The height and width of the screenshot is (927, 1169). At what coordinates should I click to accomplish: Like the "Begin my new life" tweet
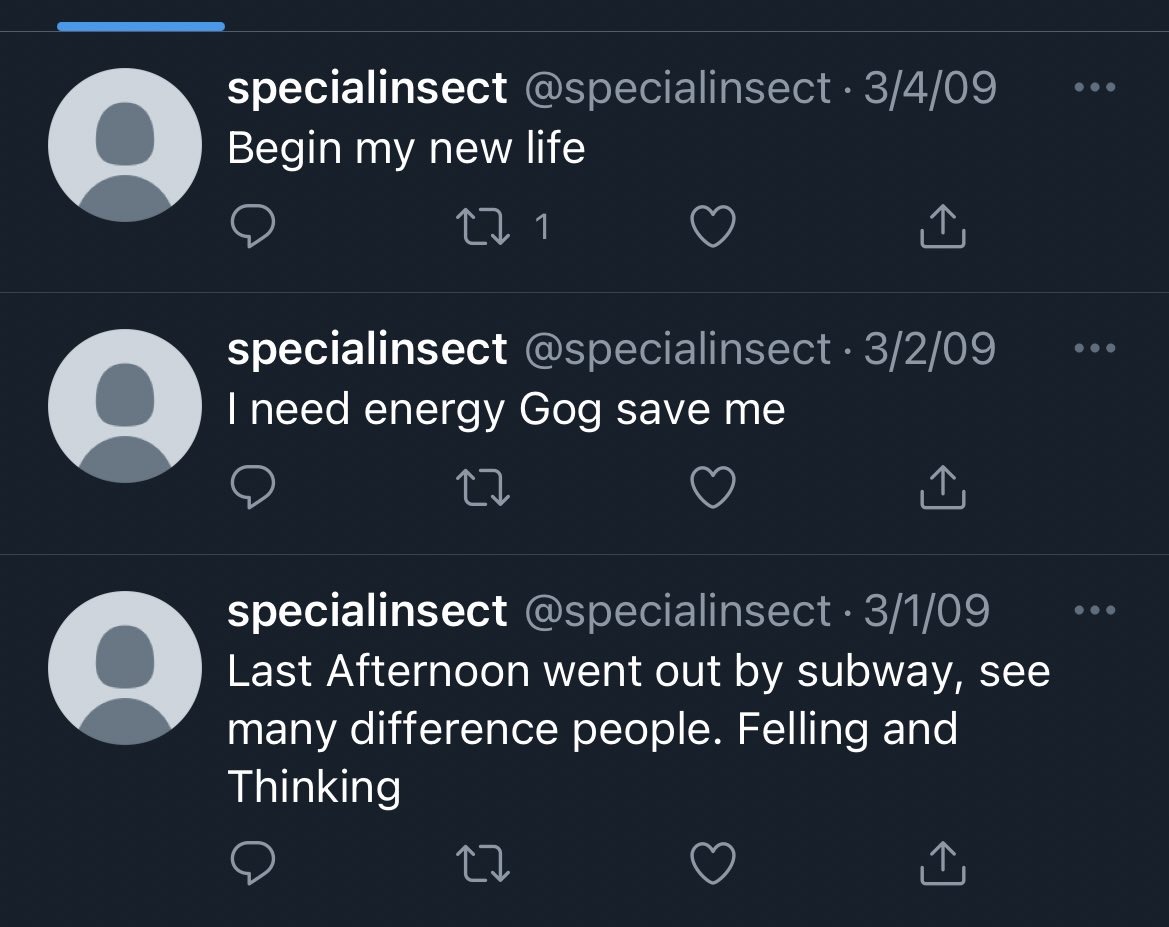(x=714, y=228)
